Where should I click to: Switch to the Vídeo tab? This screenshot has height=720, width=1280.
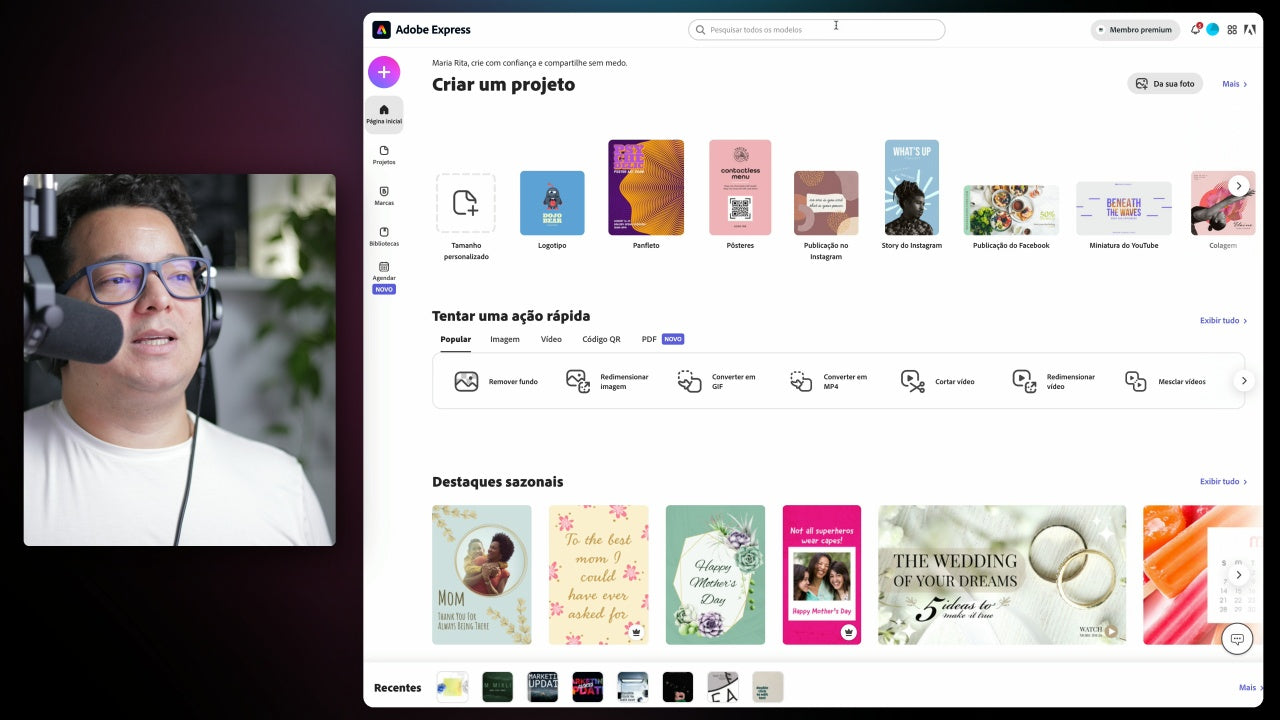click(x=551, y=339)
